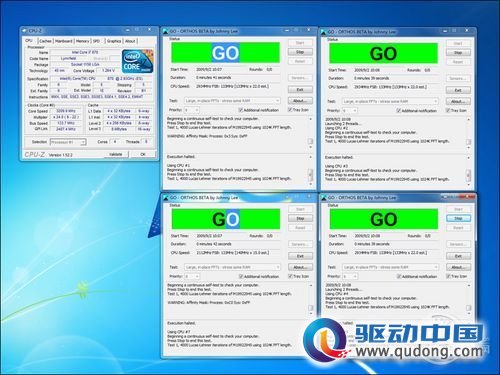Click the CPU-Z title bar icon
This screenshot has width=500, height=375.
[x=24, y=31]
